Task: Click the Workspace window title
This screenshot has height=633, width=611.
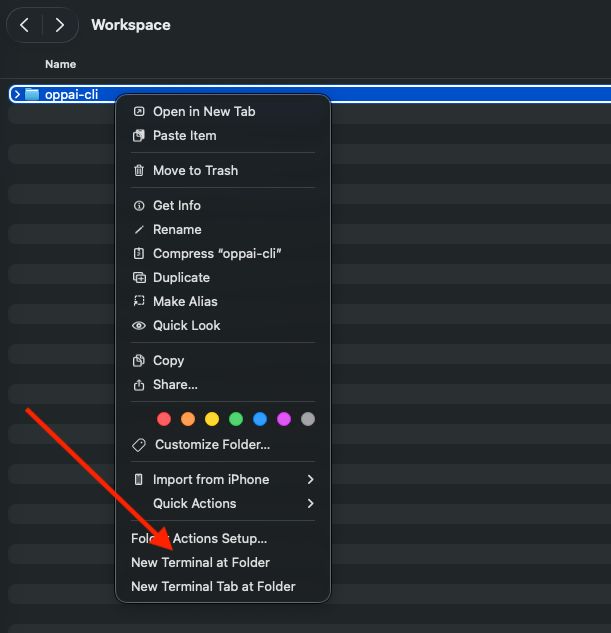Action: (x=131, y=25)
